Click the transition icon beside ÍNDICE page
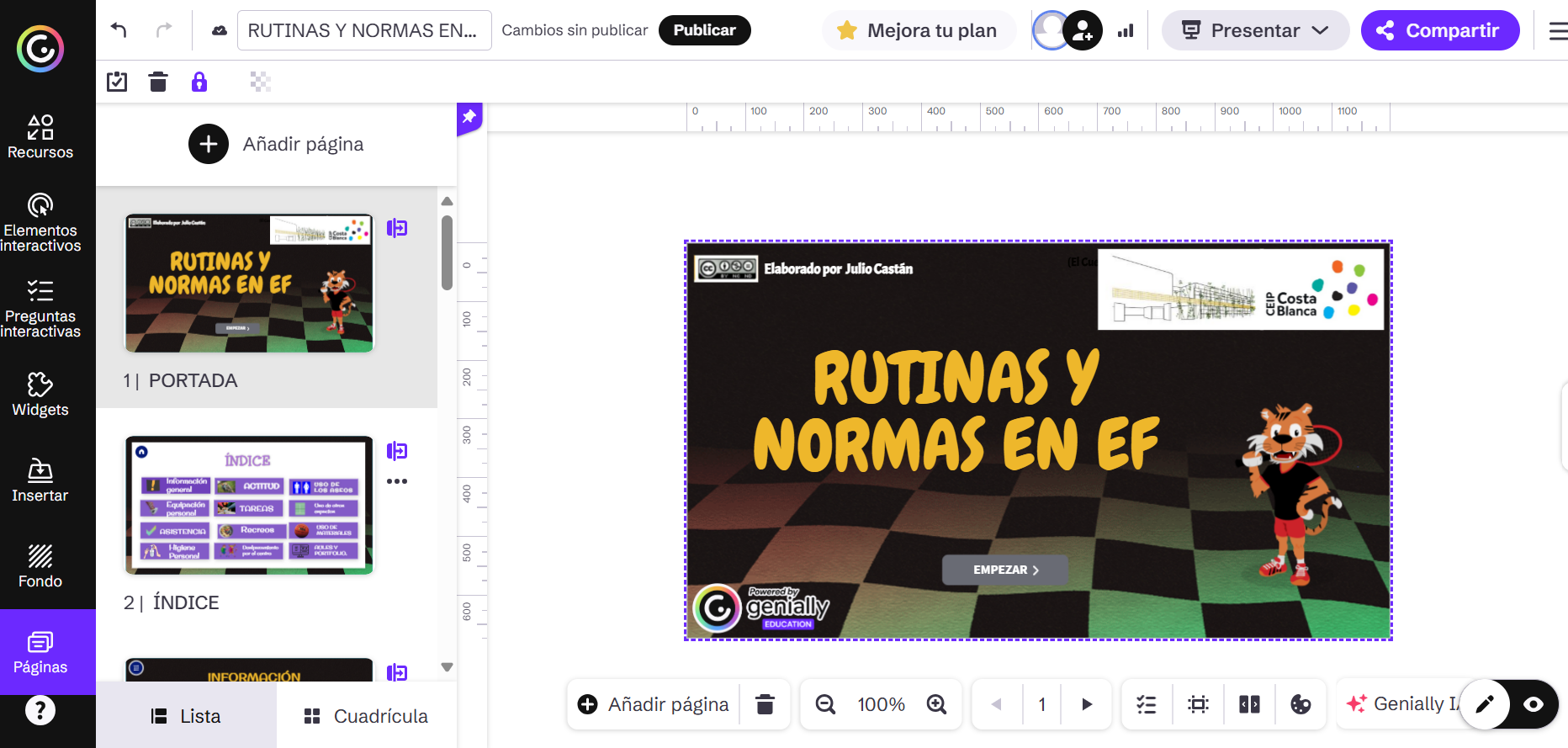The height and width of the screenshot is (748, 1568). [x=397, y=451]
